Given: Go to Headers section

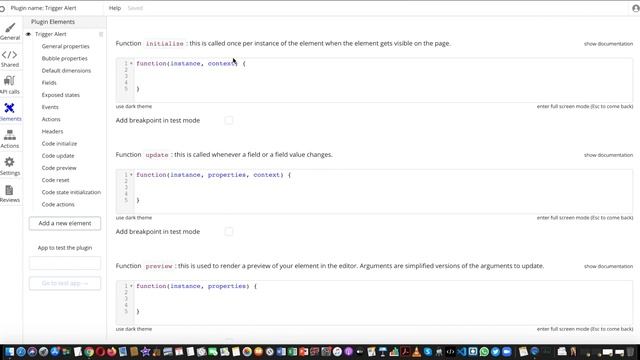Looking at the screenshot, I should (52, 131).
